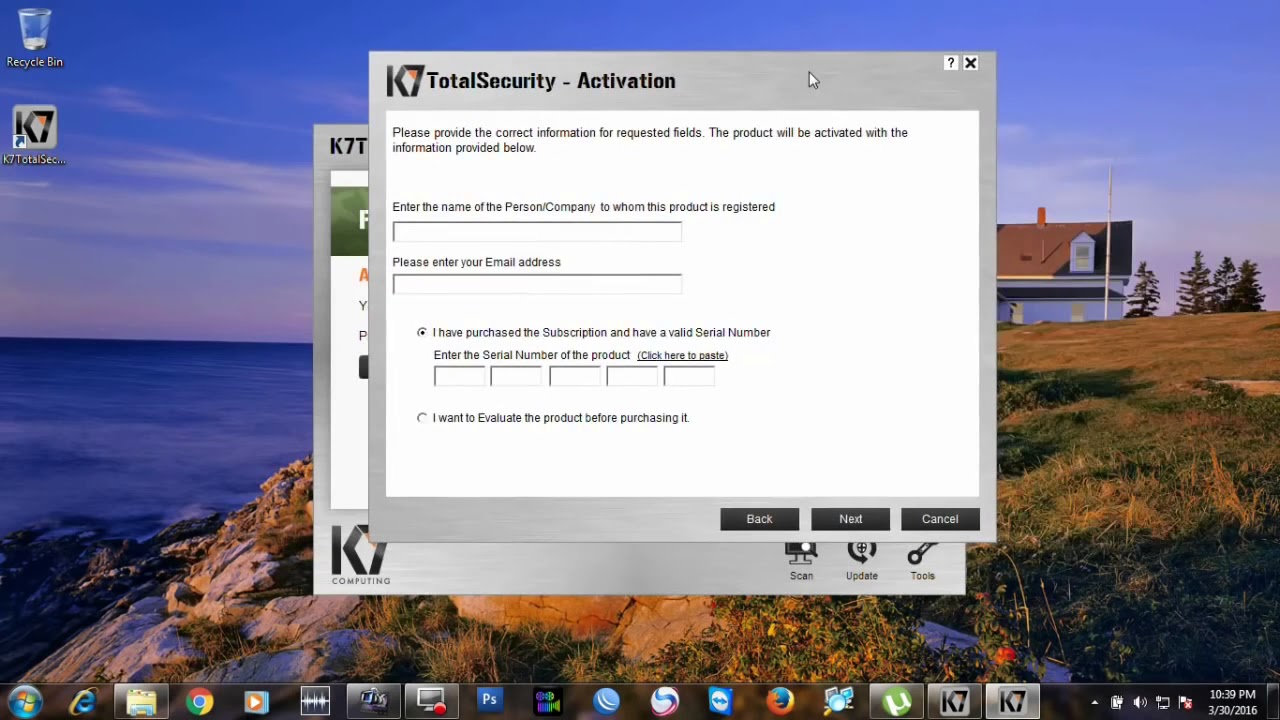The image size is (1280, 720).
Task: Click the 'Click here to paste' link
Action: tap(682, 356)
